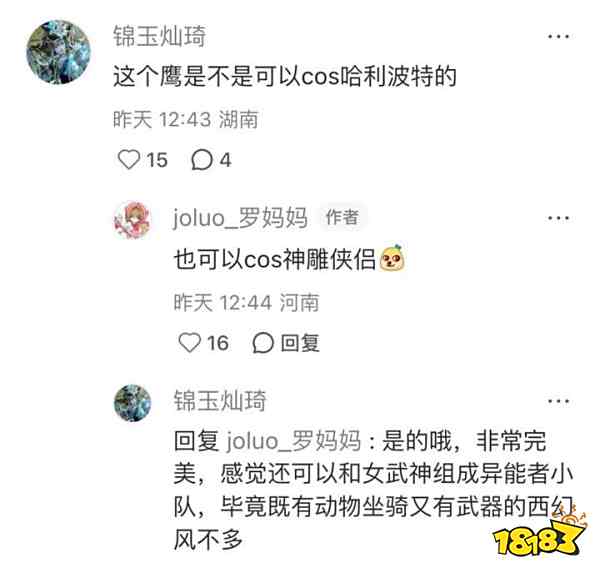Select comment text 这个鹰是不是可以cos哈利波特的

(x=285, y=76)
